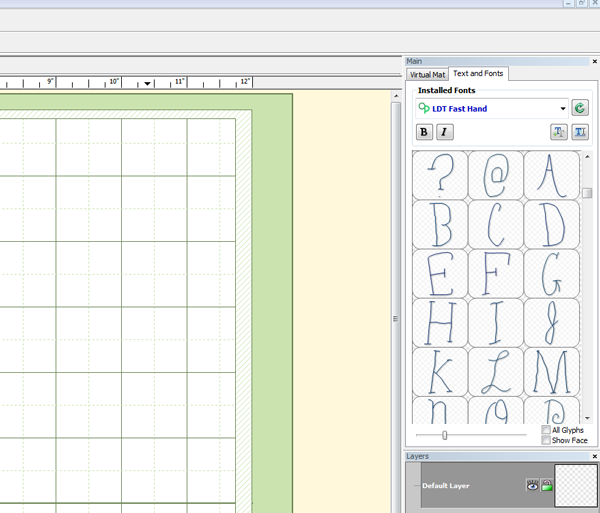Switch to the Virtual Mat tab

[427, 74]
